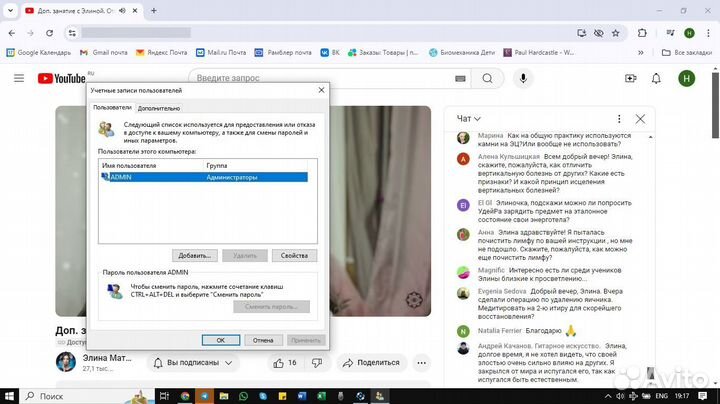Open the Action Center notification icon
Image resolution: width=720 pixels, height=404 pixels.
pyautogui.click(x=702, y=396)
